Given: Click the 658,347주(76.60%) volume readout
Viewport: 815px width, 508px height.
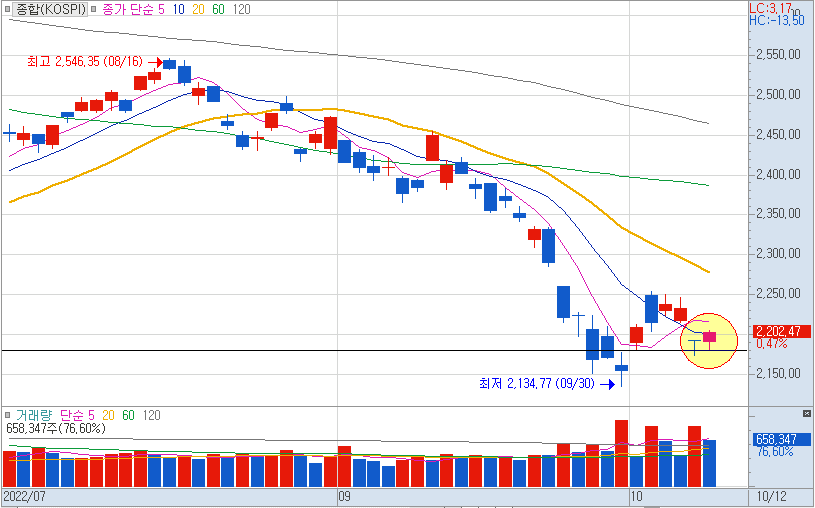Looking at the screenshot, I should pyautogui.click(x=56, y=428).
